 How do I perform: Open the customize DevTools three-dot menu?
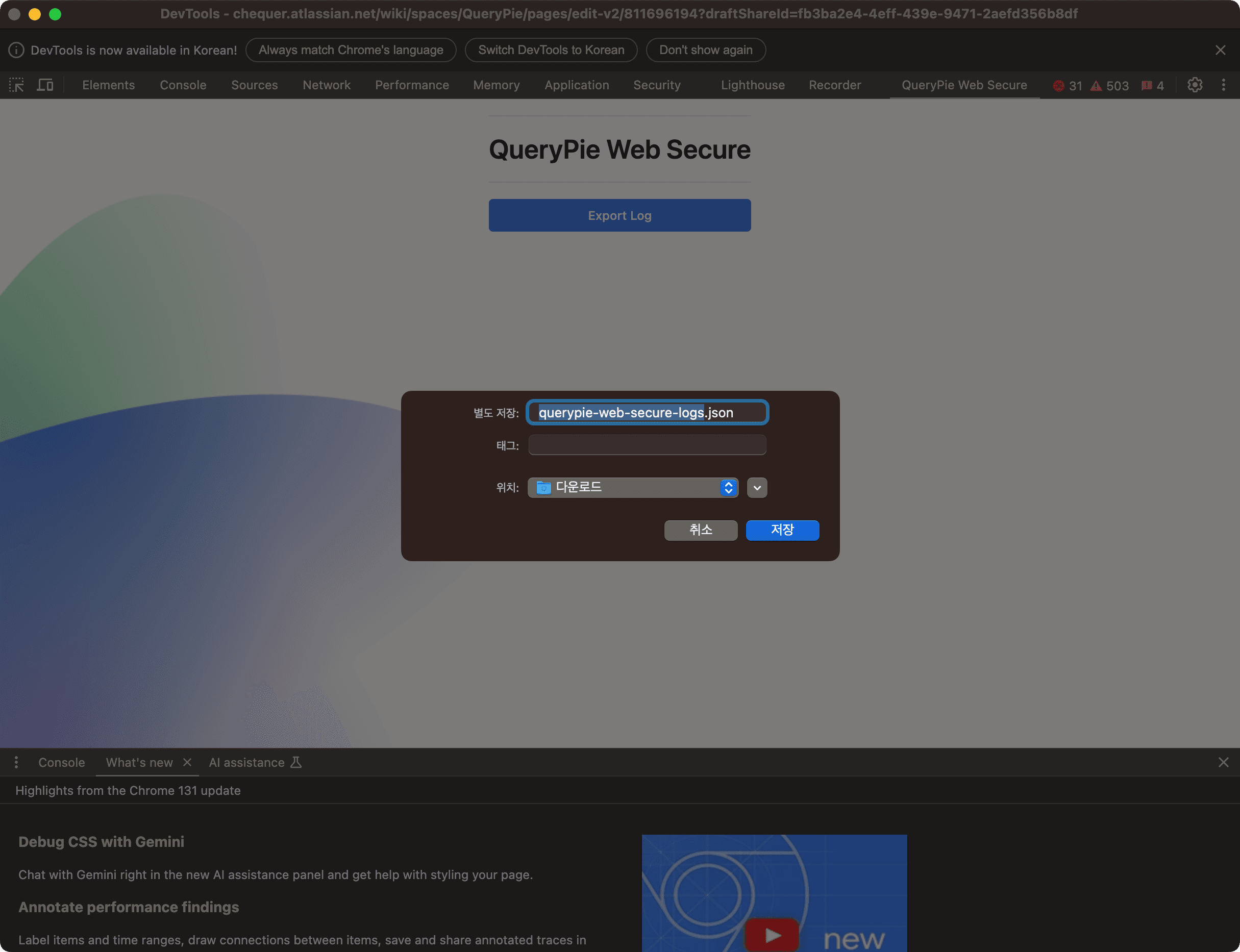[x=1224, y=84]
